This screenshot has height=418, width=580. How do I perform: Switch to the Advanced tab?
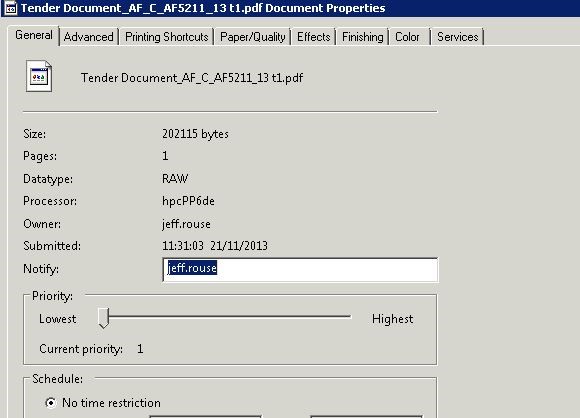point(88,37)
